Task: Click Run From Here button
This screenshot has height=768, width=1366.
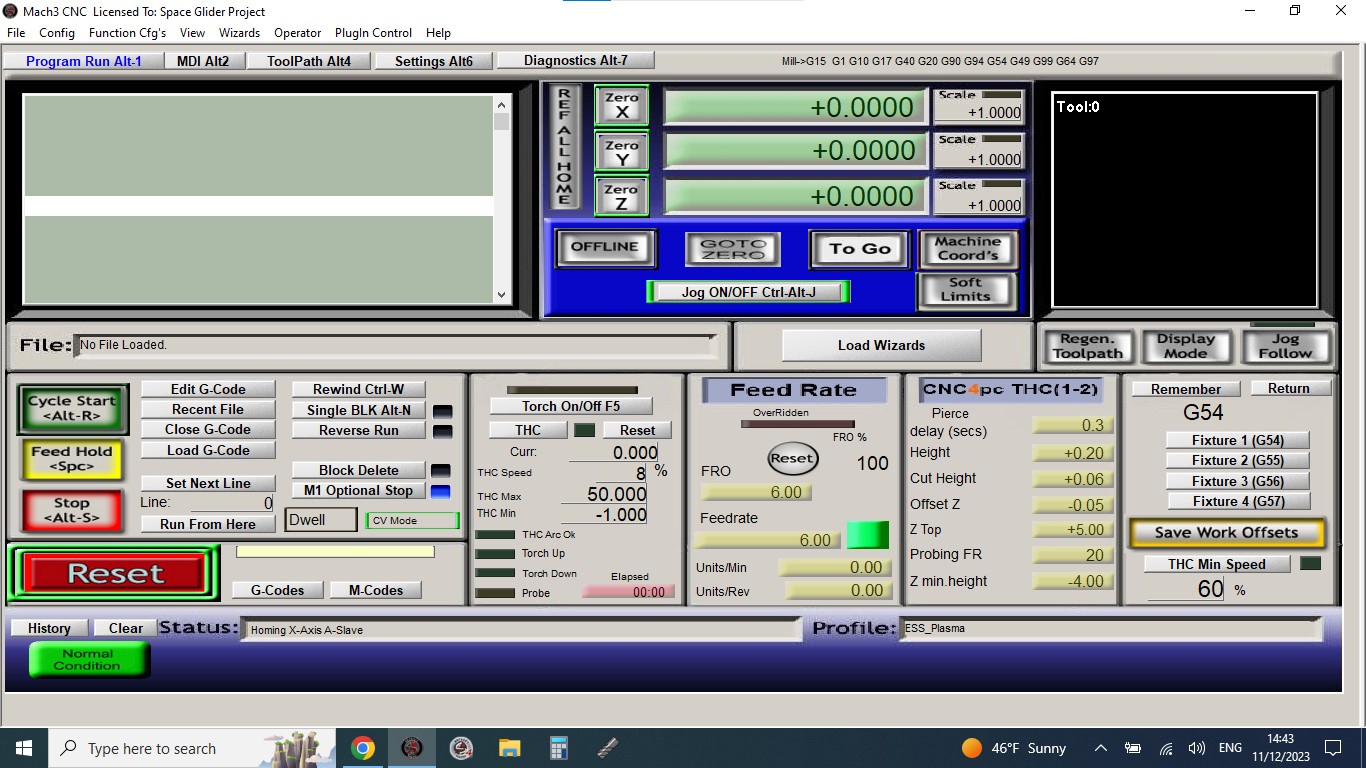Action: point(208,524)
